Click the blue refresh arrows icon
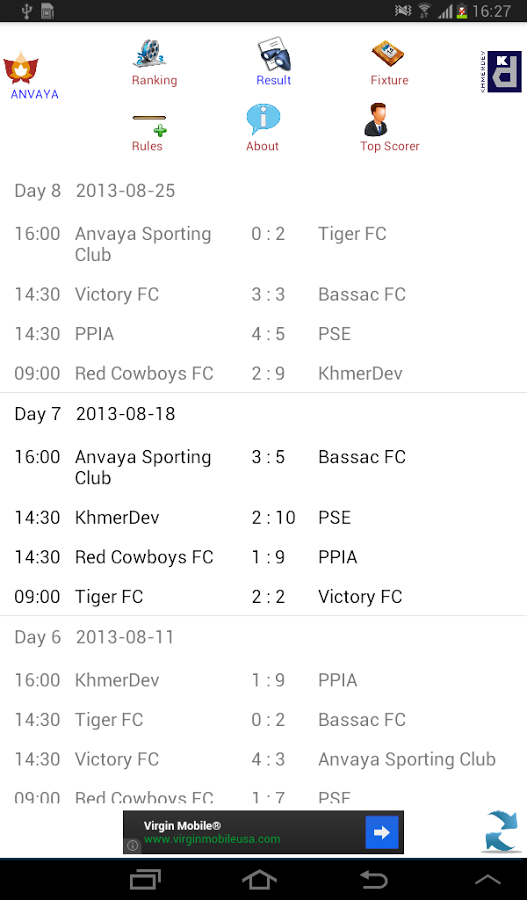 click(x=501, y=831)
